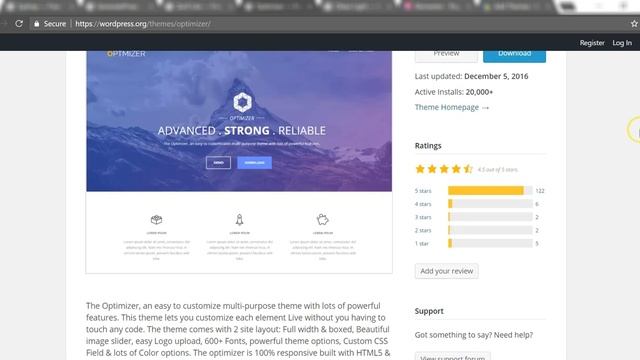Click the 2 stars rating row label

point(423,230)
